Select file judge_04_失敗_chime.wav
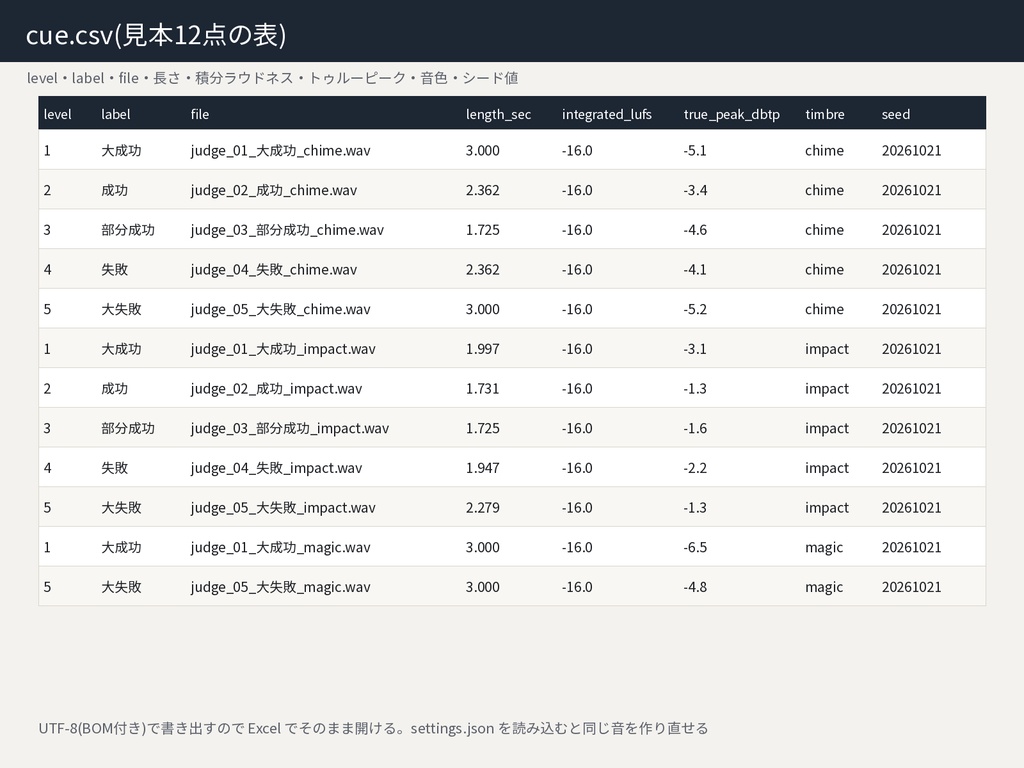This screenshot has height=768, width=1024. 274,270
